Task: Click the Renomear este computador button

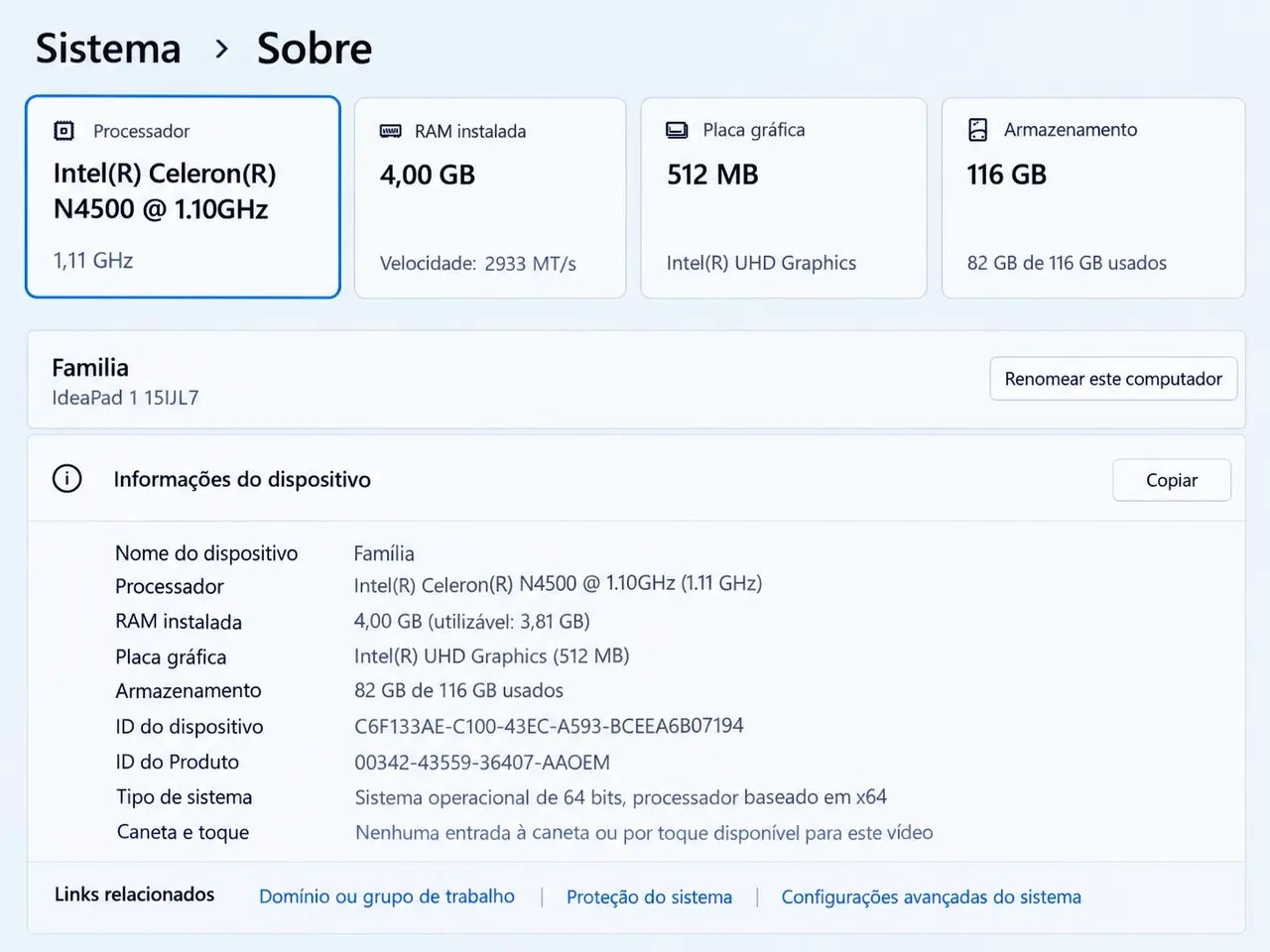Action: pyautogui.click(x=1113, y=379)
